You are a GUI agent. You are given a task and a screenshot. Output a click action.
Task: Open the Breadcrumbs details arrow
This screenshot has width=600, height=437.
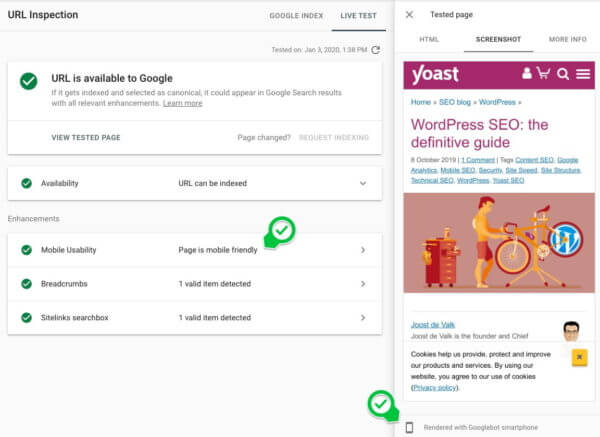tap(363, 284)
